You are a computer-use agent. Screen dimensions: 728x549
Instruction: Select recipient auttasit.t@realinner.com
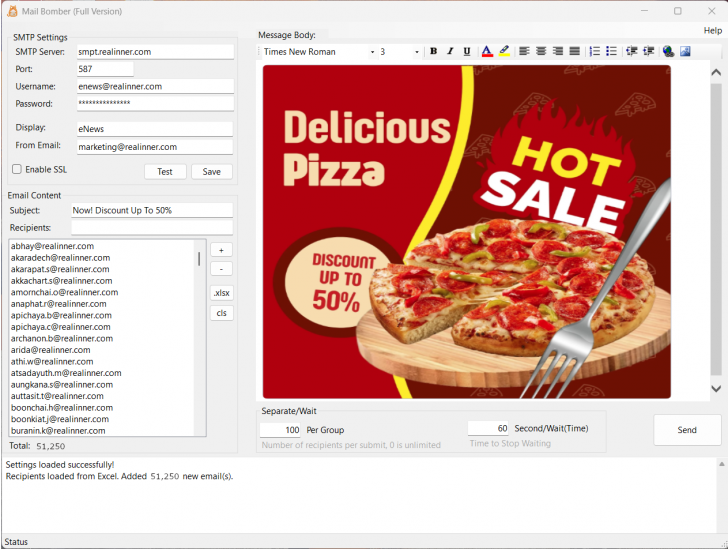tap(57, 396)
